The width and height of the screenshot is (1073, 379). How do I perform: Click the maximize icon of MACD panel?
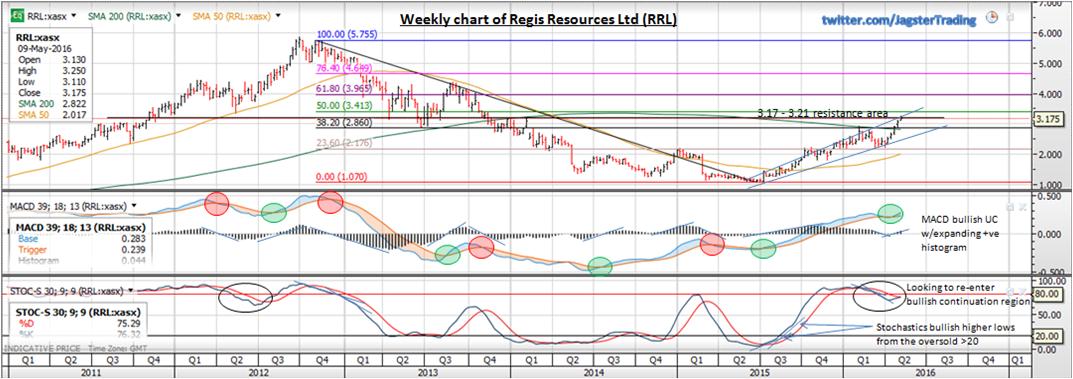click(x=1011, y=206)
